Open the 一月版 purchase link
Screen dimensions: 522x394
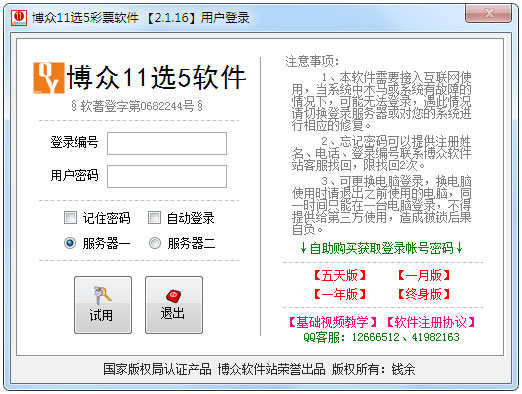pyautogui.click(x=424, y=276)
